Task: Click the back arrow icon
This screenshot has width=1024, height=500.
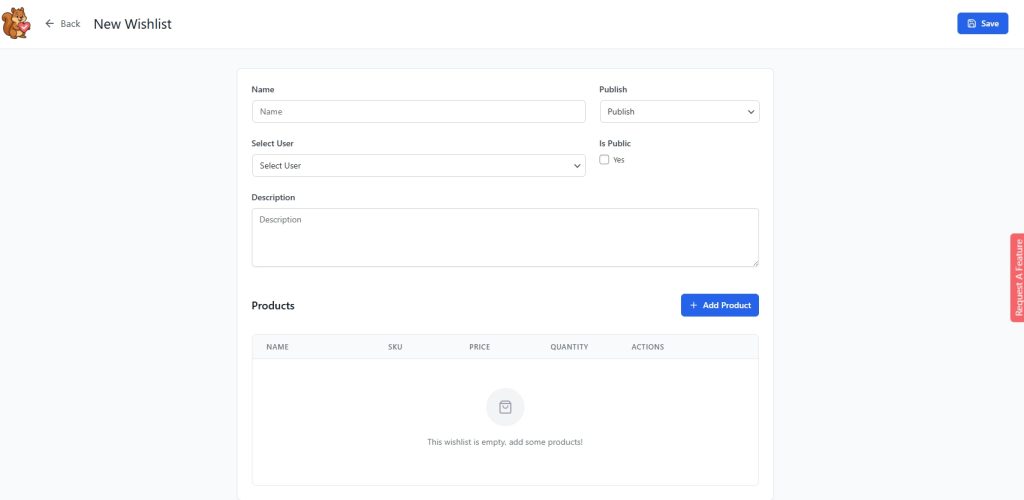Action: tap(50, 23)
